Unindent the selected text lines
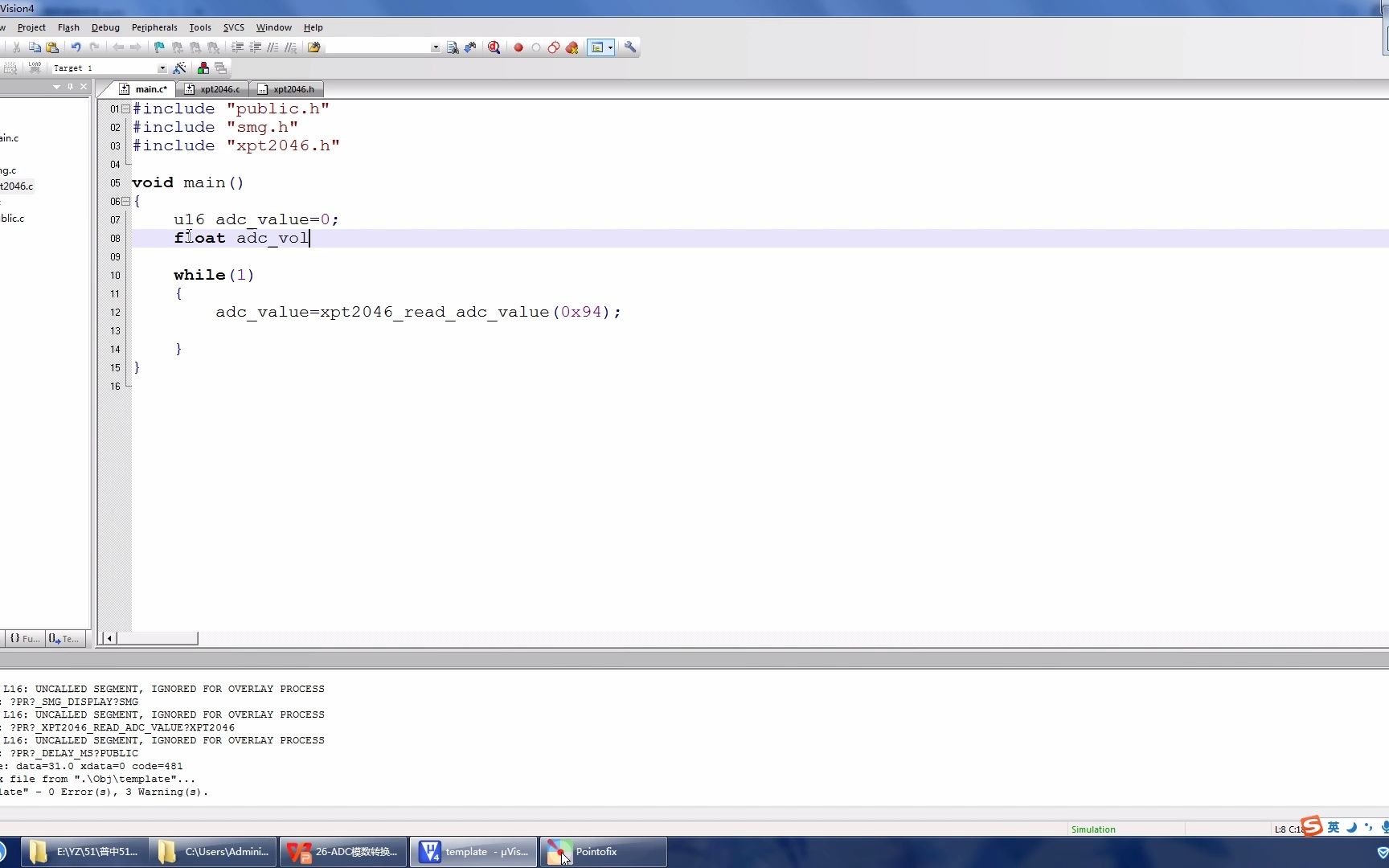This screenshot has width=1389, height=868. pyautogui.click(x=255, y=47)
